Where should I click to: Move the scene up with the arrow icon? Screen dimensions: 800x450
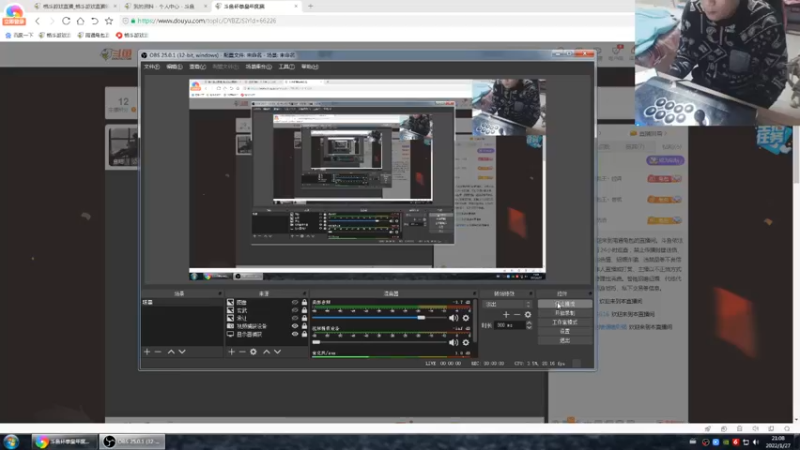(171, 352)
